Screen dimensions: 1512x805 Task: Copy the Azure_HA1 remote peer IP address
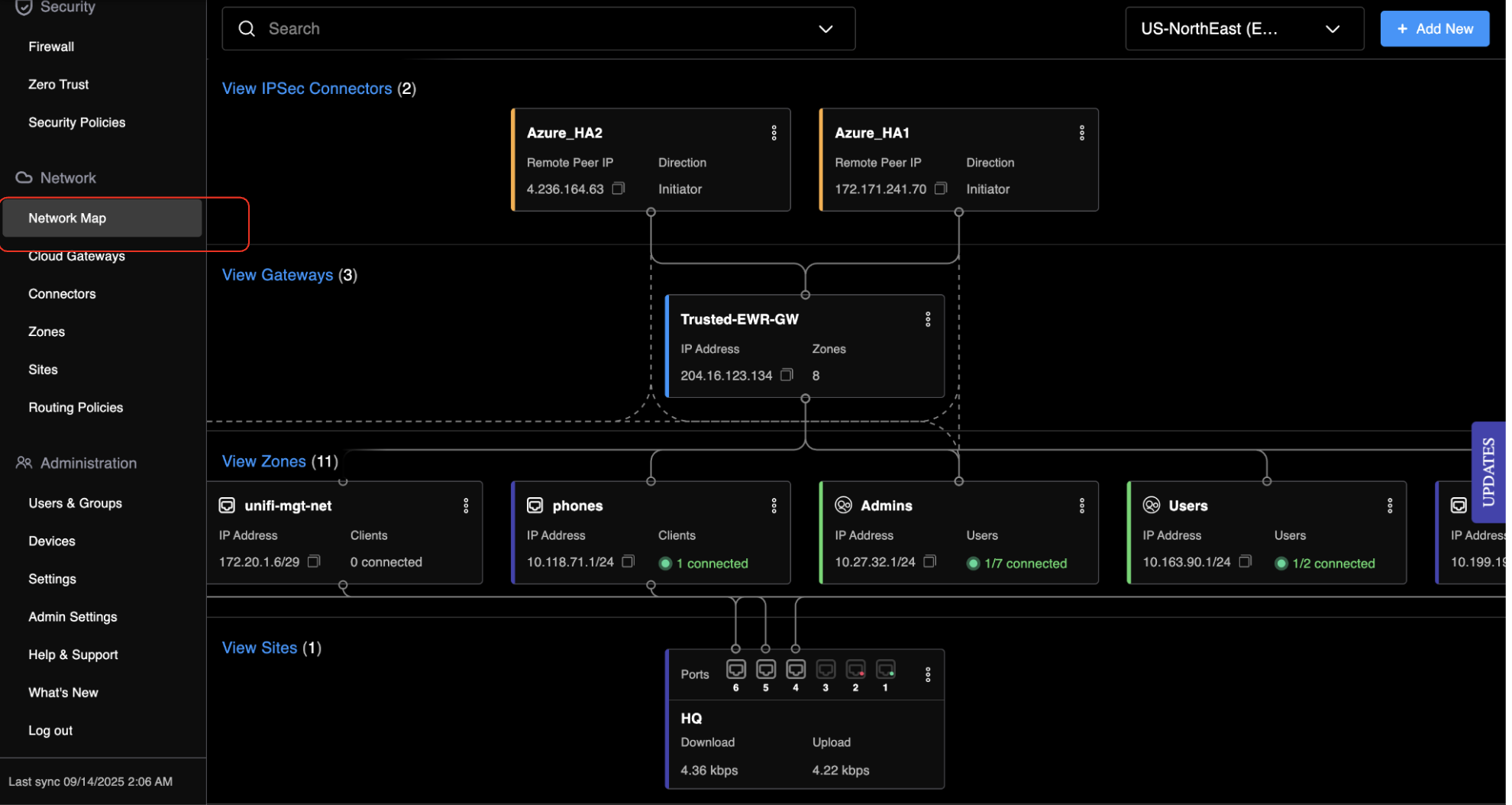coord(941,189)
